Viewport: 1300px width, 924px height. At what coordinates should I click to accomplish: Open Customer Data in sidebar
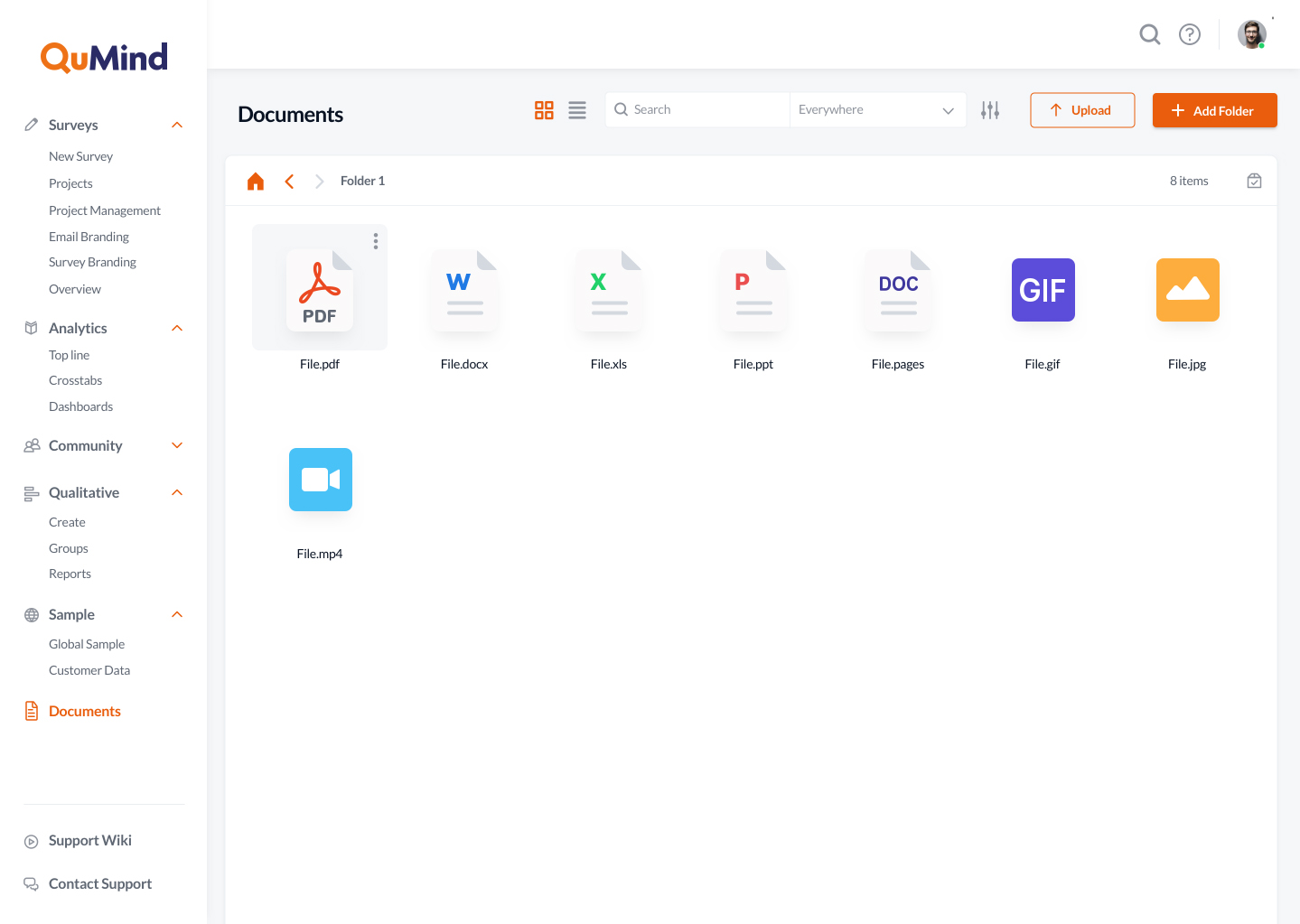tap(89, 670)
